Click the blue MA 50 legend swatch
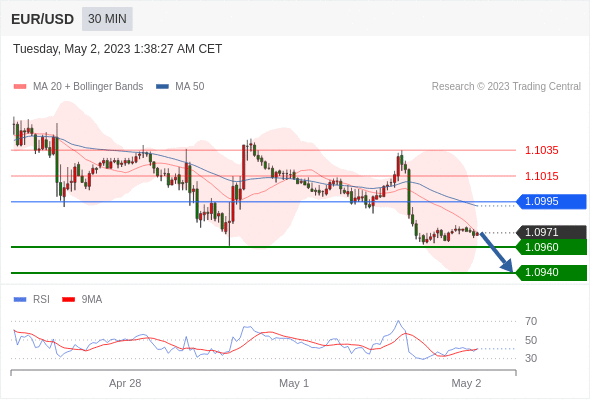 click(162, 87)
